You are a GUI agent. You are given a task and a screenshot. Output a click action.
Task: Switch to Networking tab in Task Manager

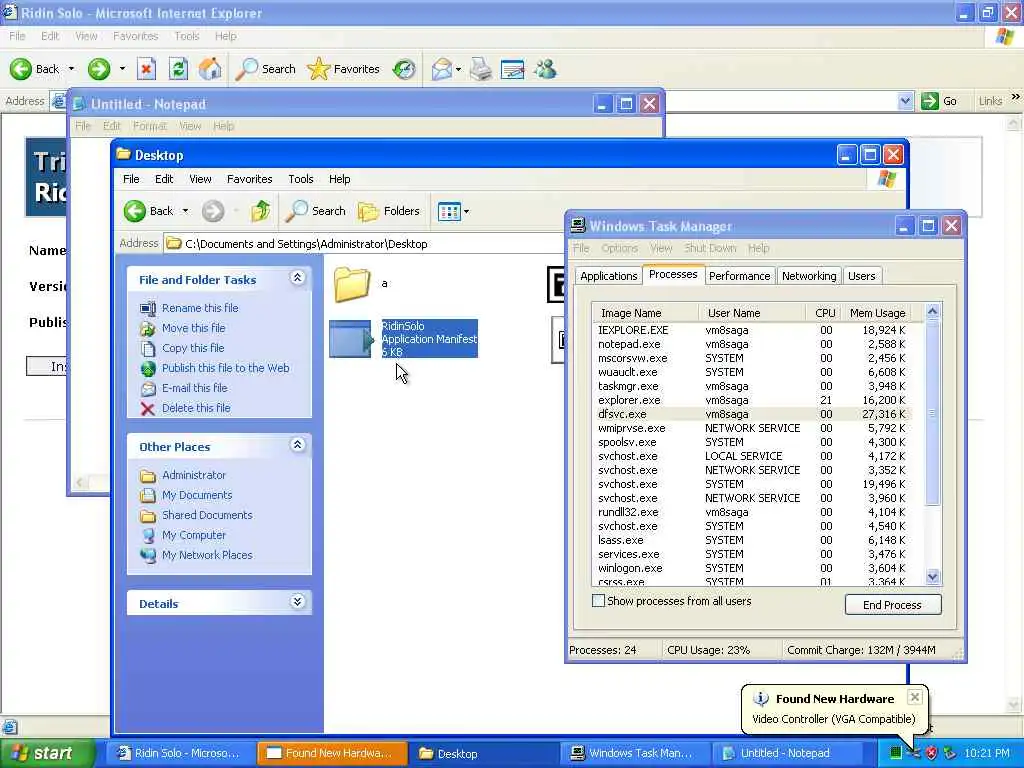[808, 276]
